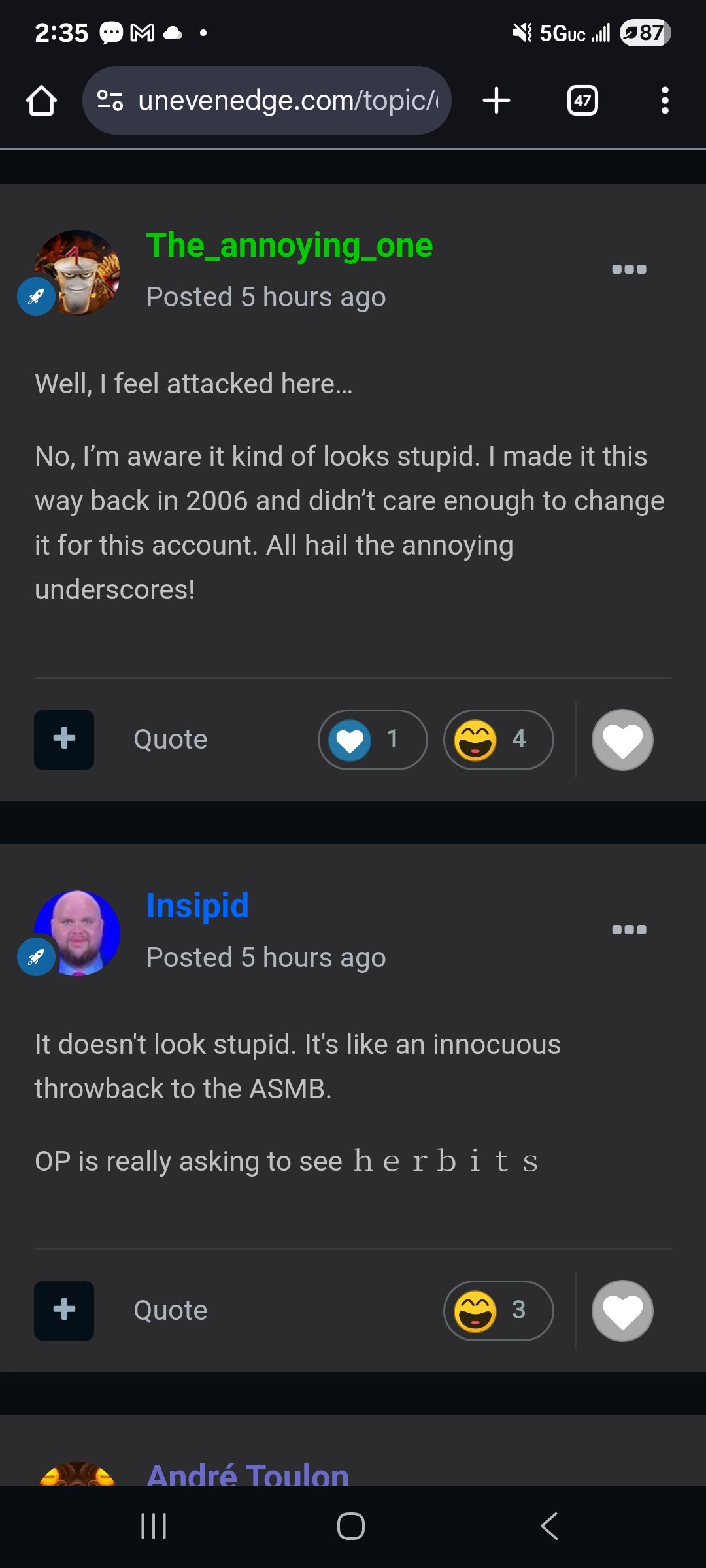Quote The_annoying_one's post
The image size is (706, 1568).
click(x=171, y=740)
